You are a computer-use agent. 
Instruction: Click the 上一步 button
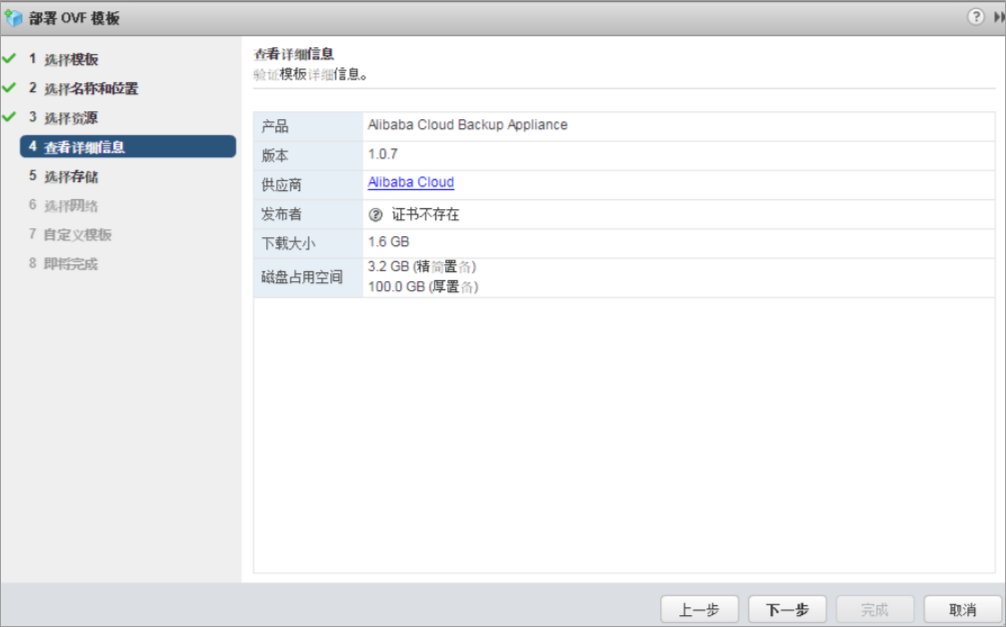[699, 609]
